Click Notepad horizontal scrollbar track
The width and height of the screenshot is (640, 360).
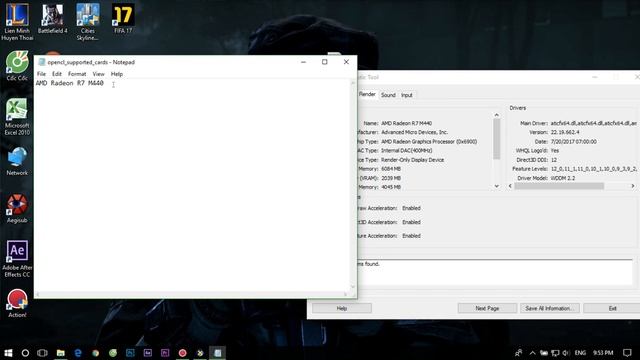pyautogui.click(x=192, y=294)
